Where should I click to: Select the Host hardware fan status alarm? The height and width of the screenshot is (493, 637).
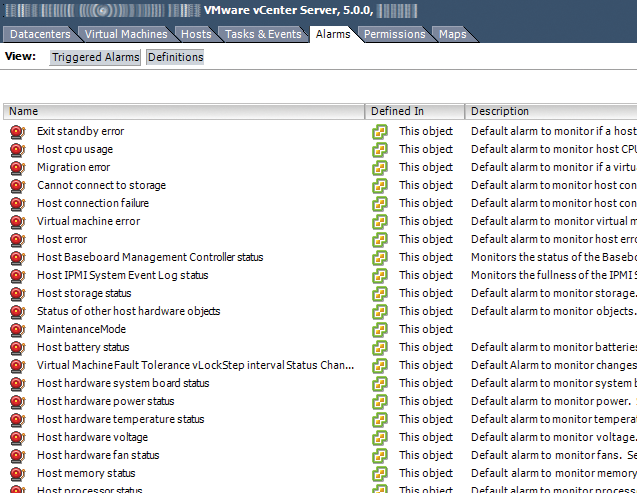point(98,455)
